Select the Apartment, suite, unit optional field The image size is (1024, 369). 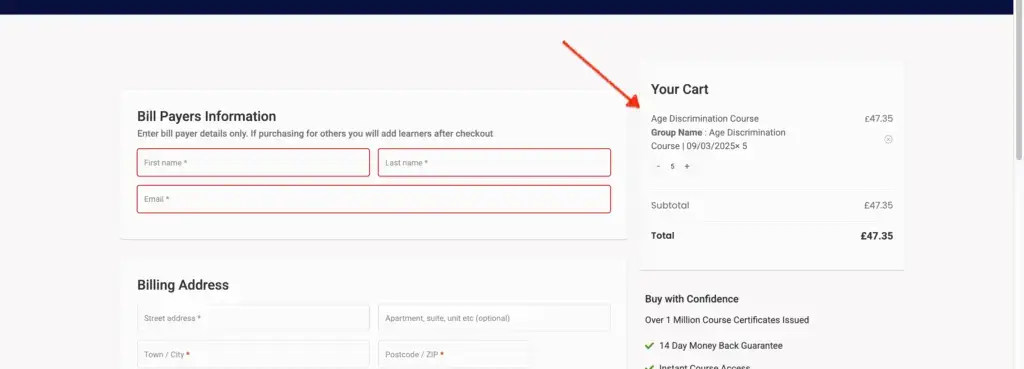coord(494,318)
